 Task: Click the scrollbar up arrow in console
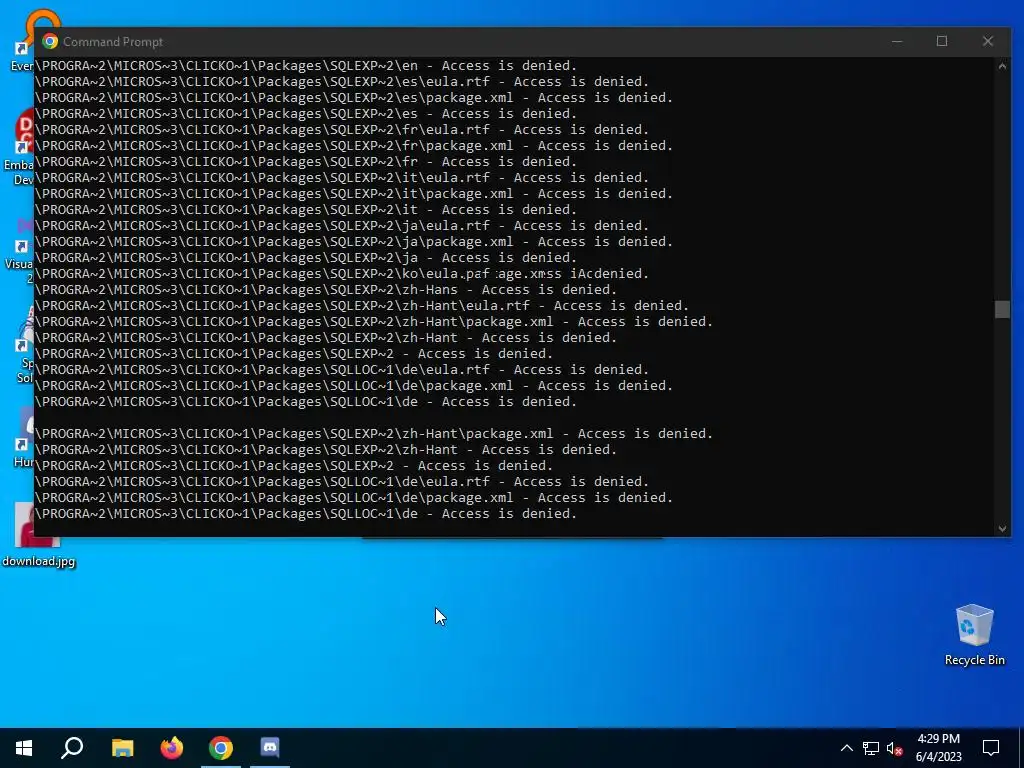[x=1002, y=65]
